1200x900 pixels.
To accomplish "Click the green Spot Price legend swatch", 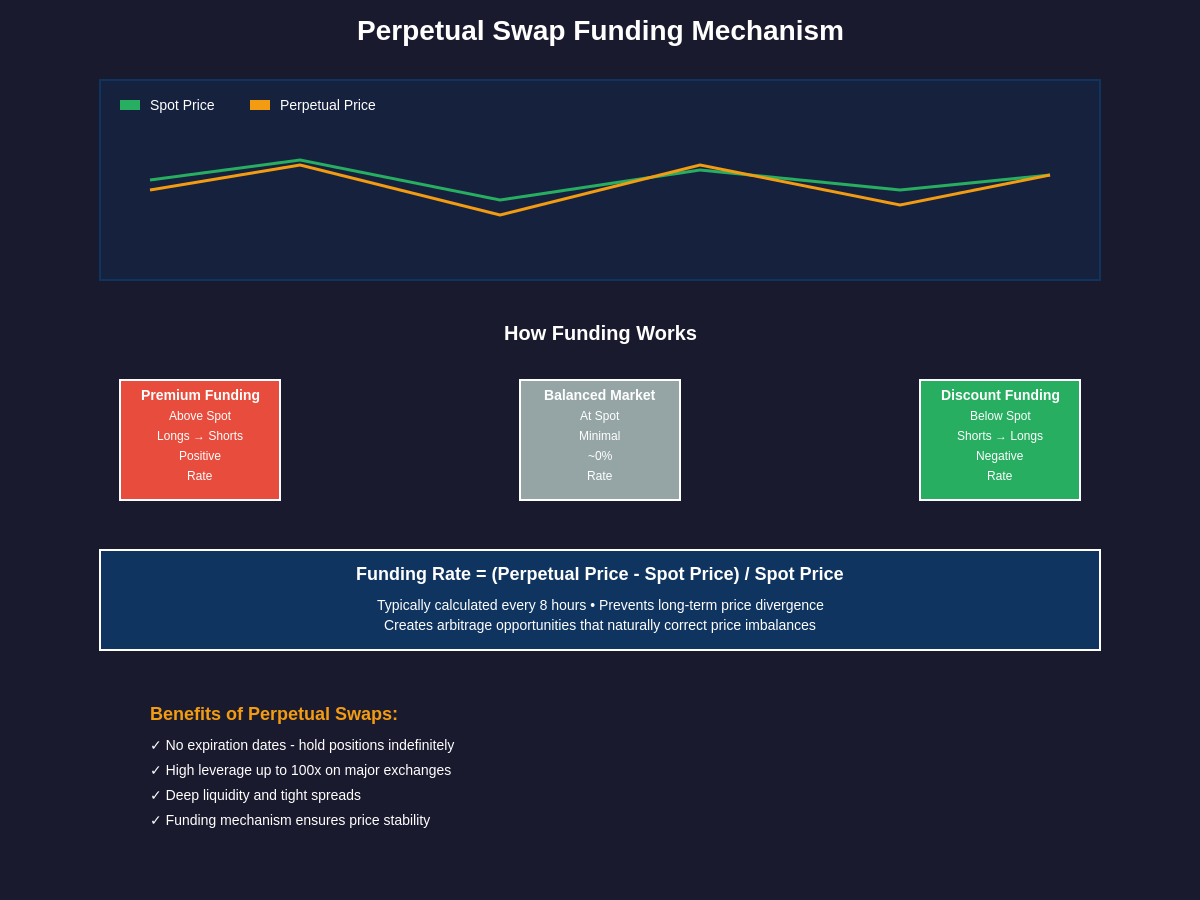I will 130,105.
